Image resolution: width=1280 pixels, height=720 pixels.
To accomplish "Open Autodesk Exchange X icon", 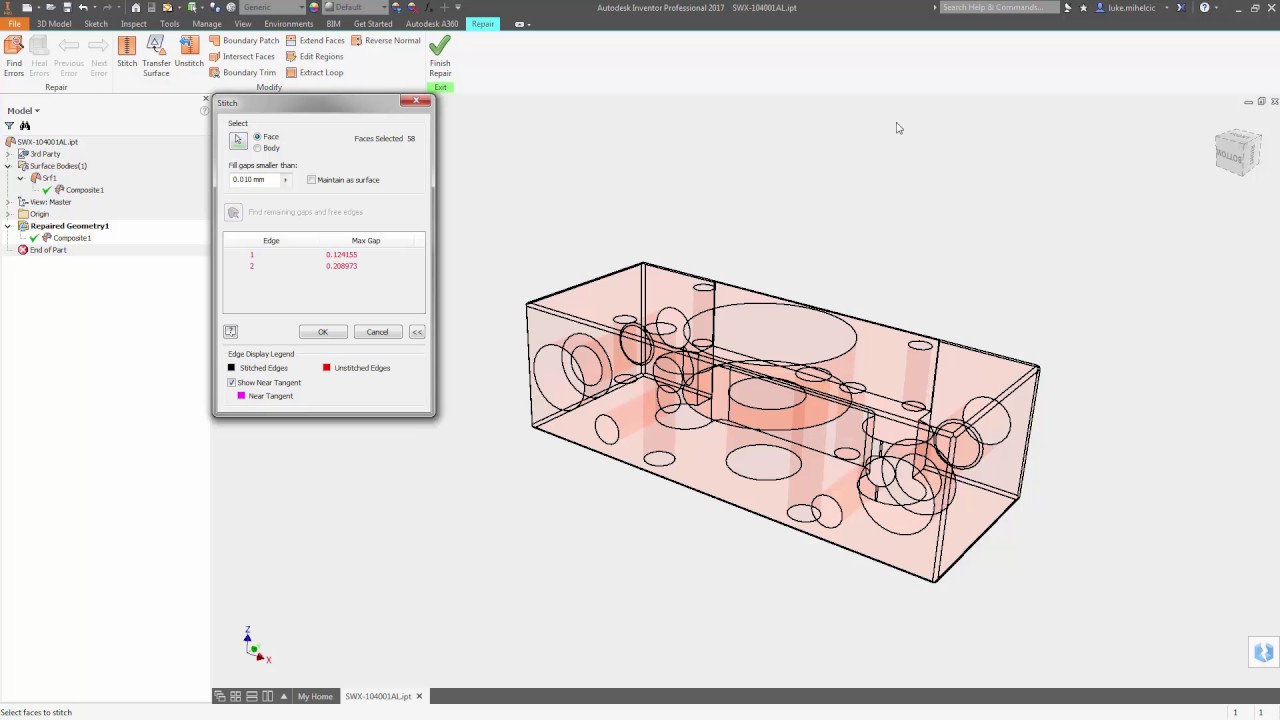I will 1180,7.
